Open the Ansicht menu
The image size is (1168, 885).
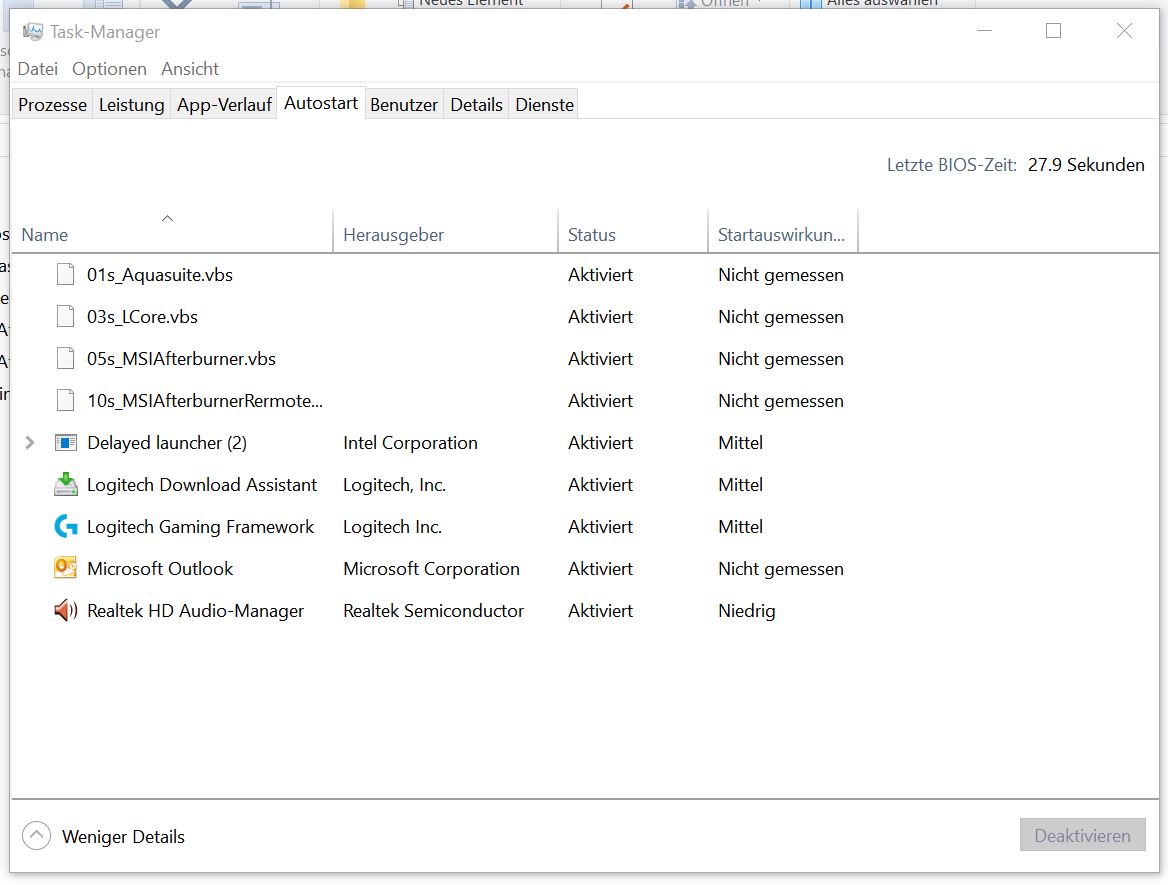coord(190,69)
